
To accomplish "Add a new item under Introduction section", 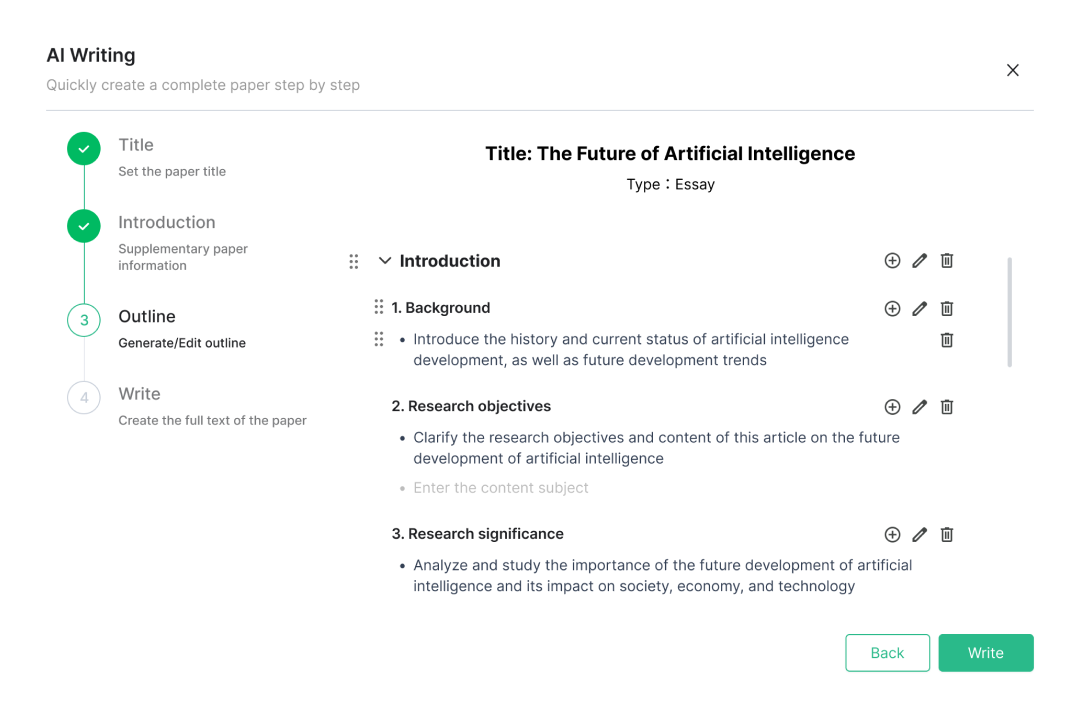I will click(892, 260).
